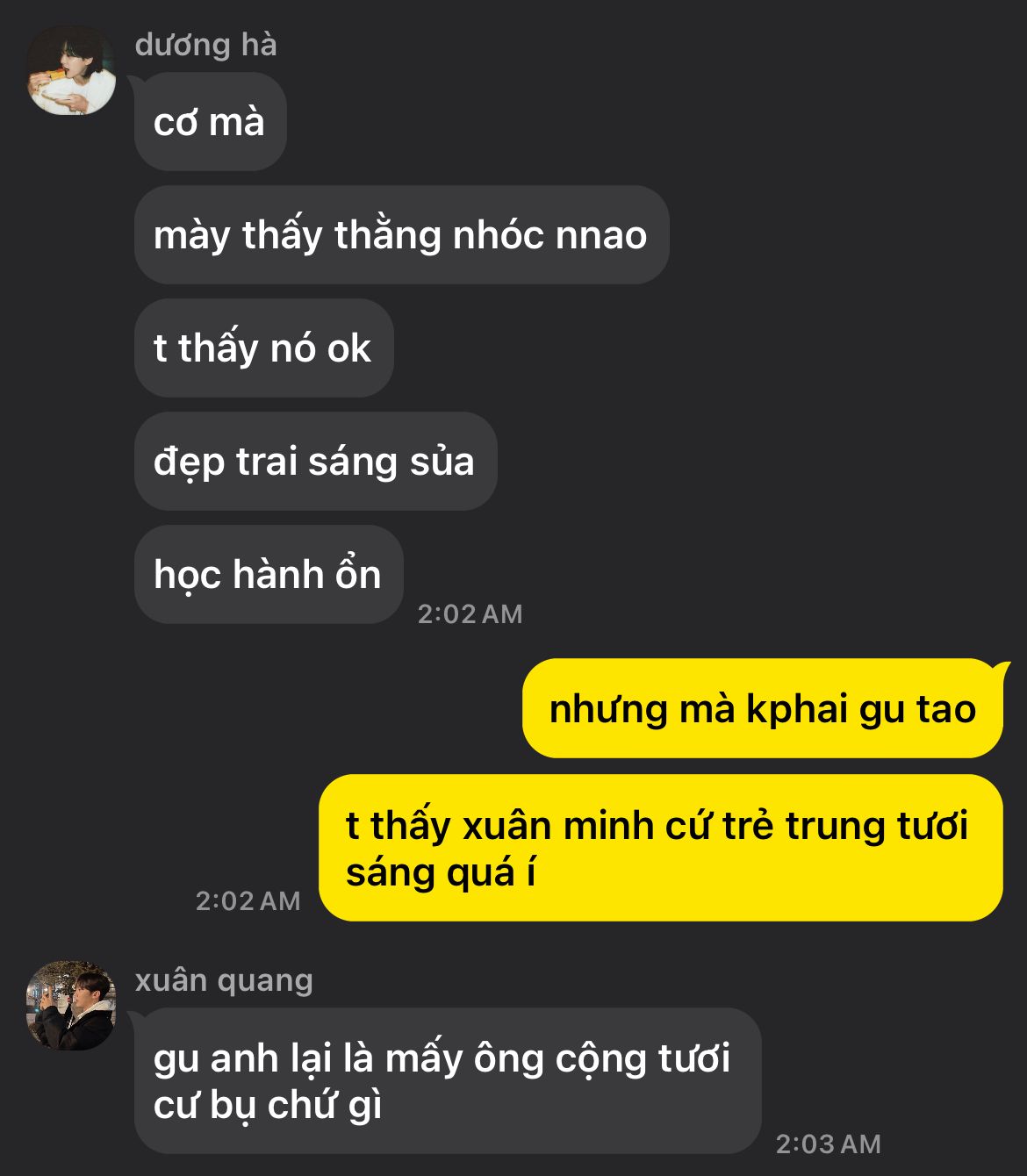Tap message 'mày thấy thằng nhóc nnao'

(401, 235)
